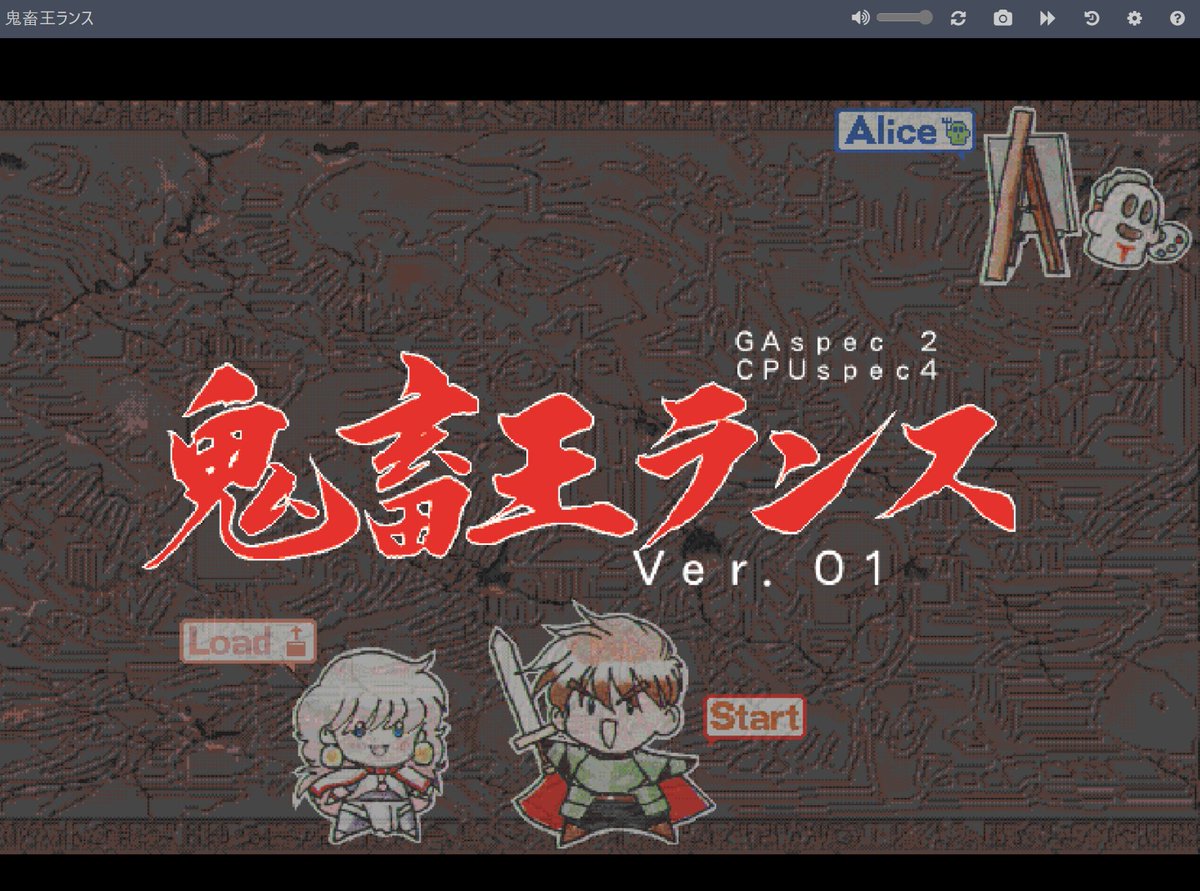Mute the sound via the speaker icon
Screen dimensions: 1200x891
click(x=859, y=18)
